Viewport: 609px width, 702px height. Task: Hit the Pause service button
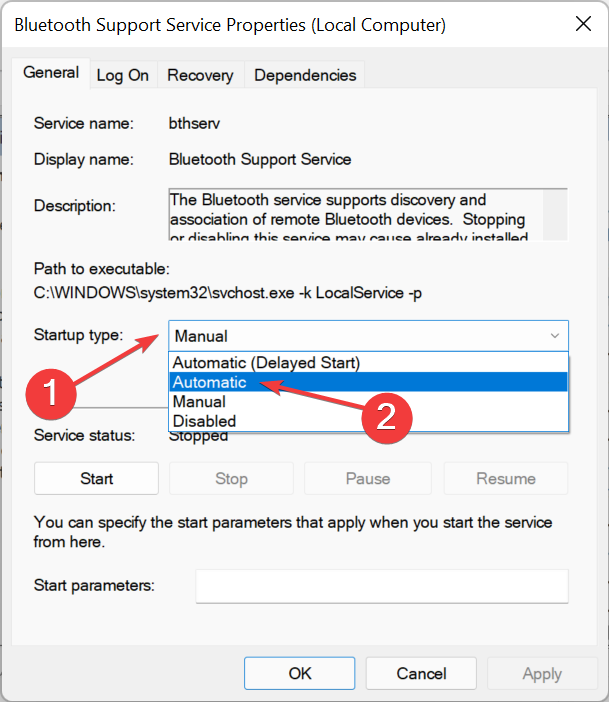point(367,479)
